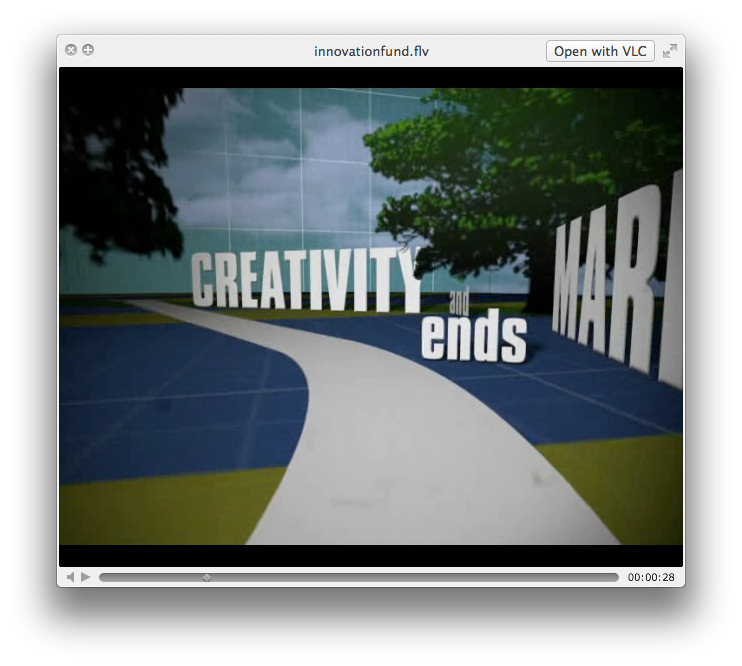This screenshot has width=742, height=666.
Task: Mute the video with the speaker icon
Action: (x=71, y=577)
